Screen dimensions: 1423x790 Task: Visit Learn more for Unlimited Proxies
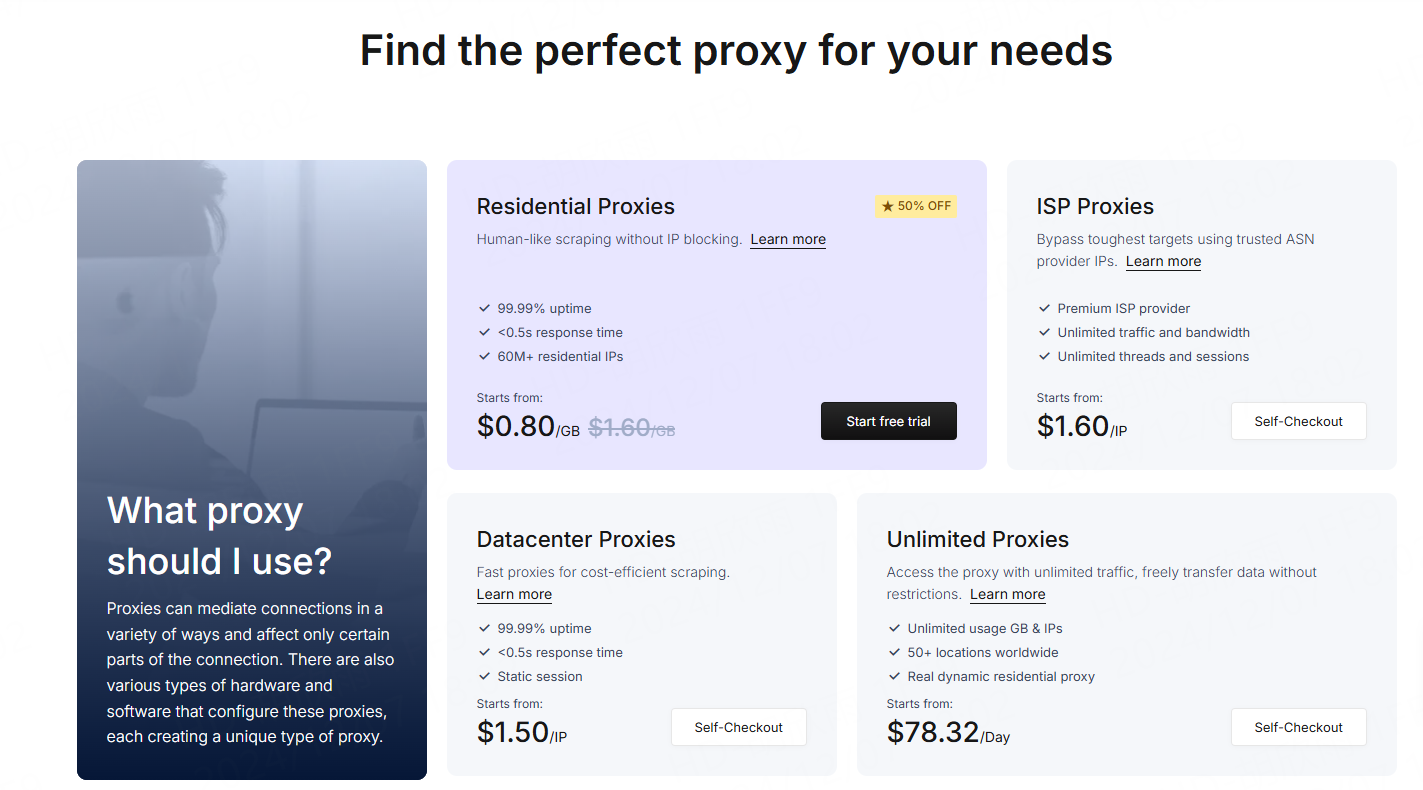pos(1007,594)
